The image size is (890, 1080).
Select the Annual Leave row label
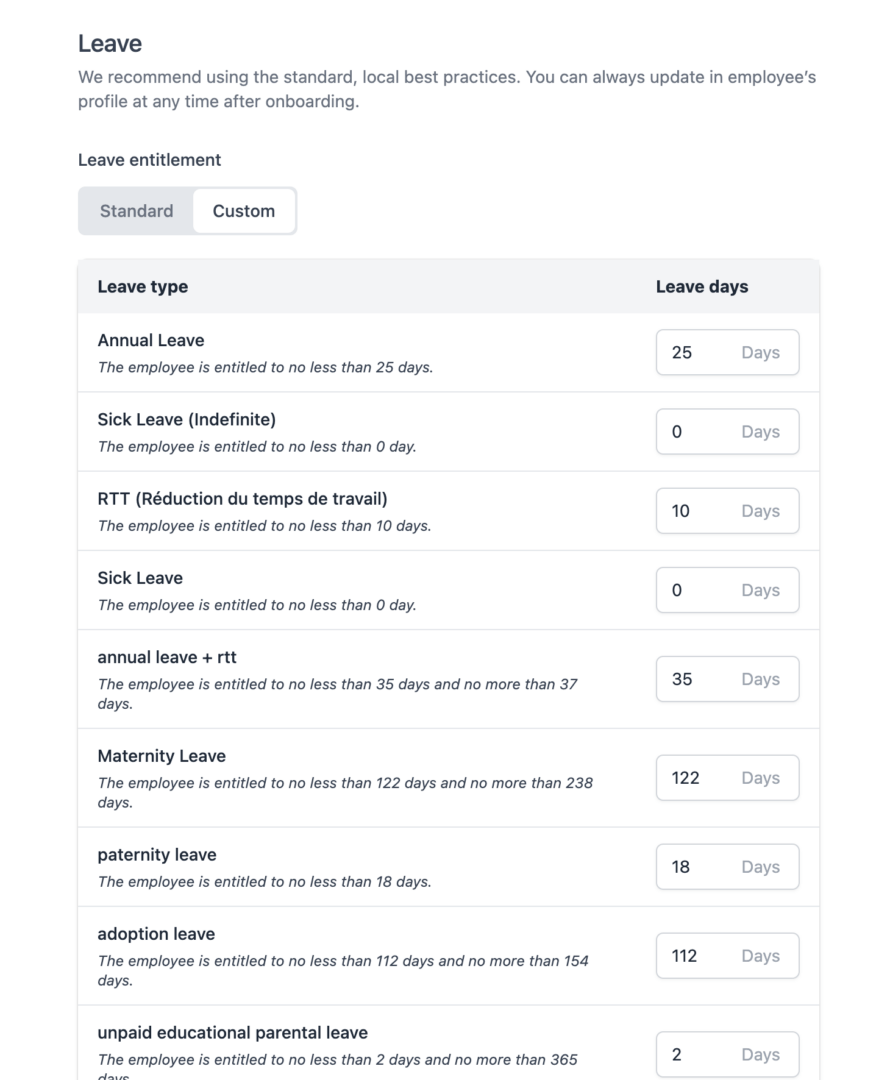tap(151, 340)
